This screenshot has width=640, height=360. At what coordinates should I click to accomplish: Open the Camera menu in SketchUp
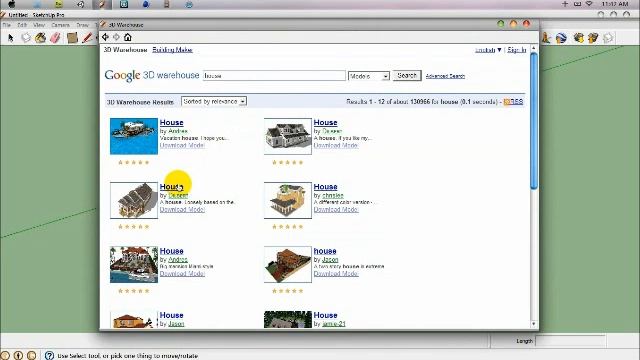coord(60,25)
